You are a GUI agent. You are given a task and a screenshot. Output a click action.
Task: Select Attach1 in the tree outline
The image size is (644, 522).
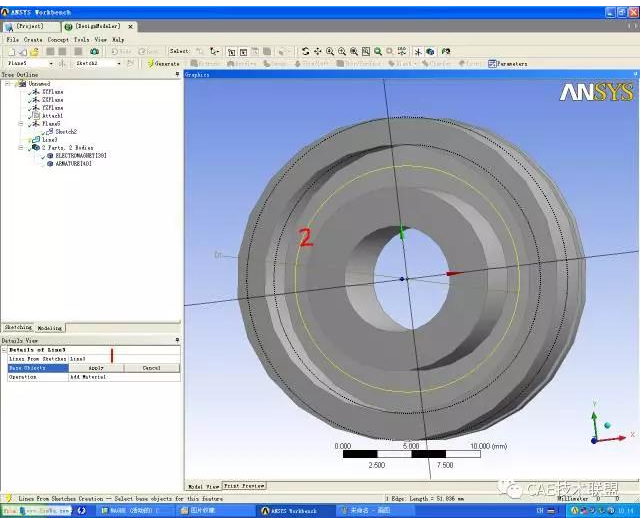pos(52,115)
